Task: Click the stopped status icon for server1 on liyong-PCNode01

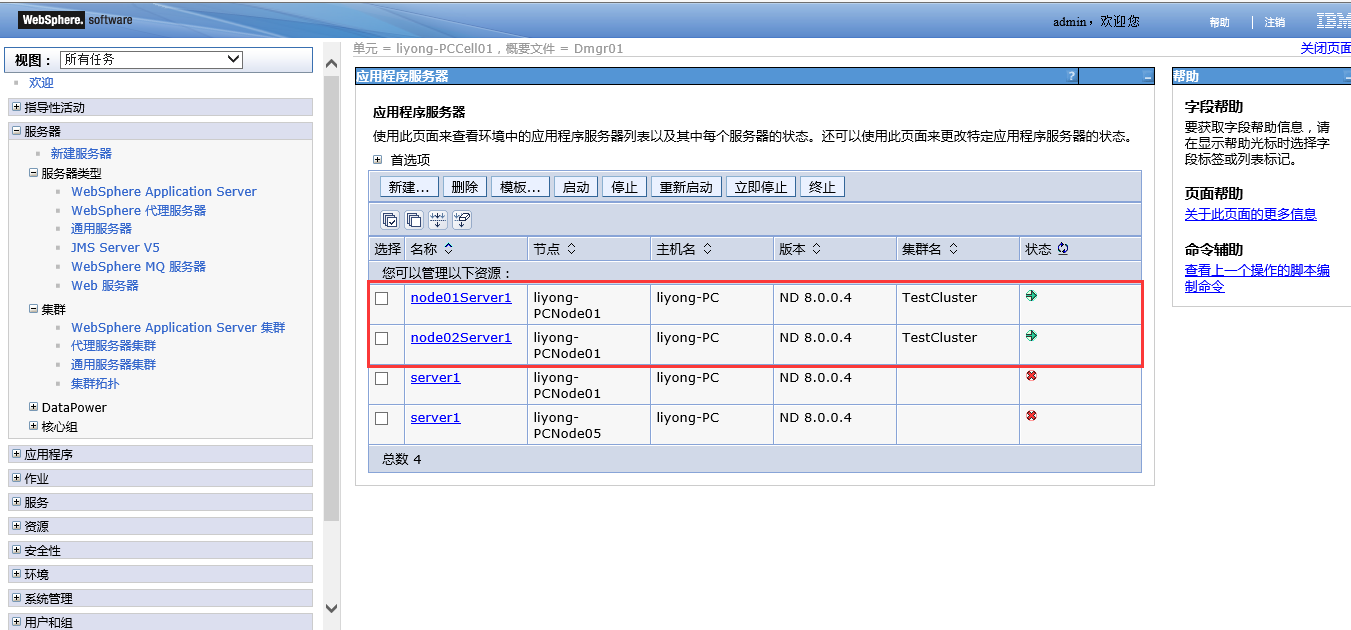Action: pyautogui.click(x=1031, y=376)
